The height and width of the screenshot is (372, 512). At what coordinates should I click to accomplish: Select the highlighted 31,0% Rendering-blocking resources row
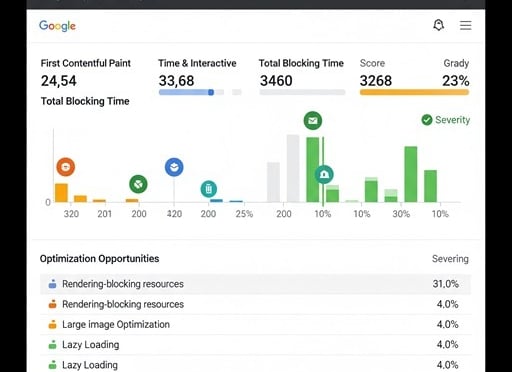[x=256, y=284]
